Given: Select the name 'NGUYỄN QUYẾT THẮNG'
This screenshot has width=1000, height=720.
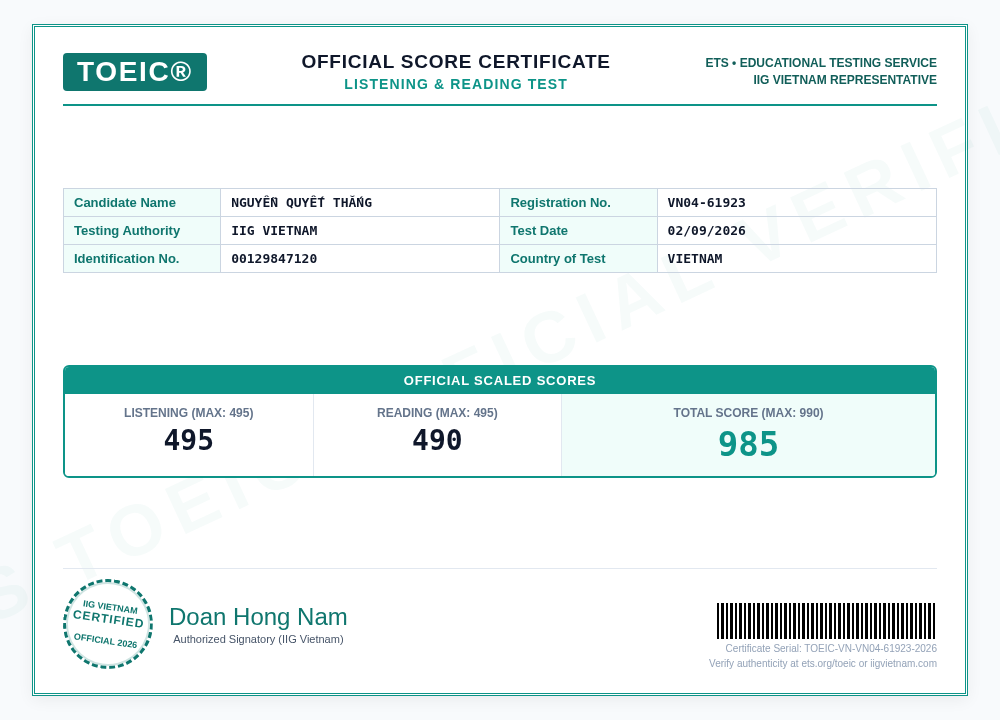Looking at the screenshot, I should pyautogui.click(x=301, y=203).
